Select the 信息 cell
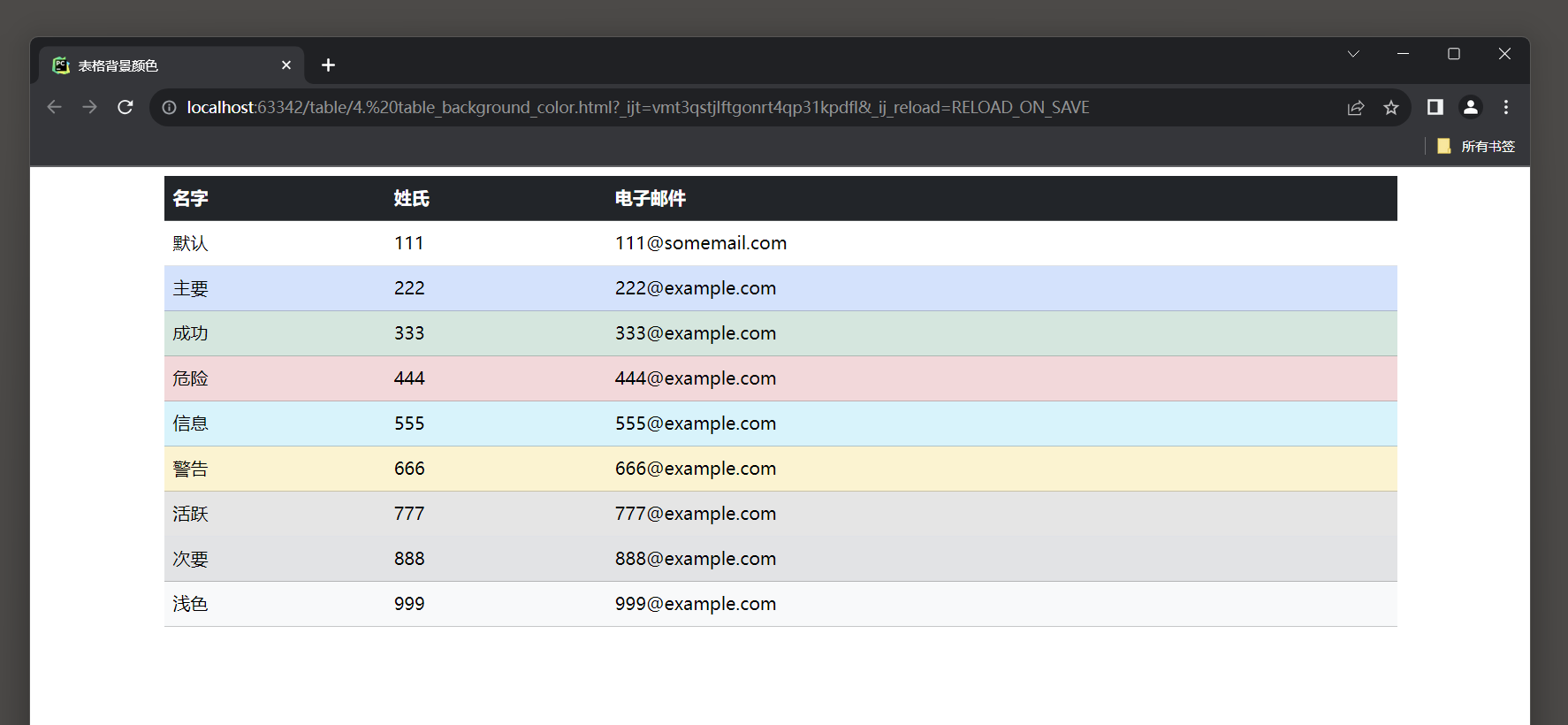Image resolution: width=1568 pixels, height=725 pixels. (275, 424)
